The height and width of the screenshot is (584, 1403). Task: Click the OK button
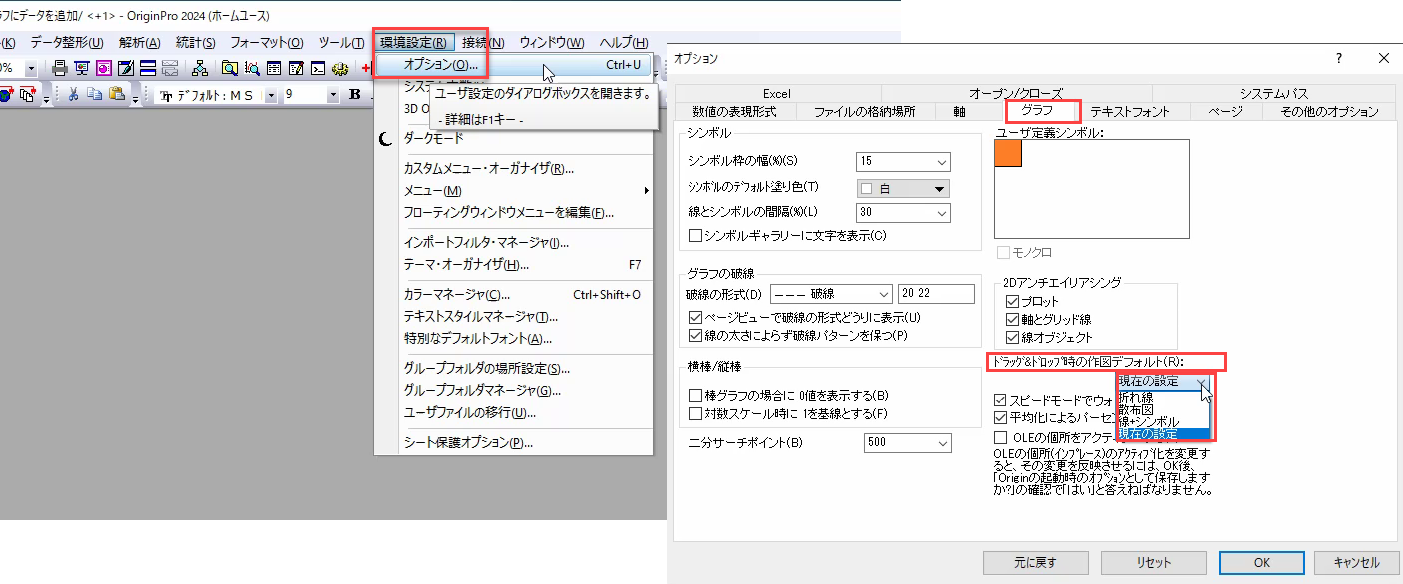click(x=1262, y=562)
